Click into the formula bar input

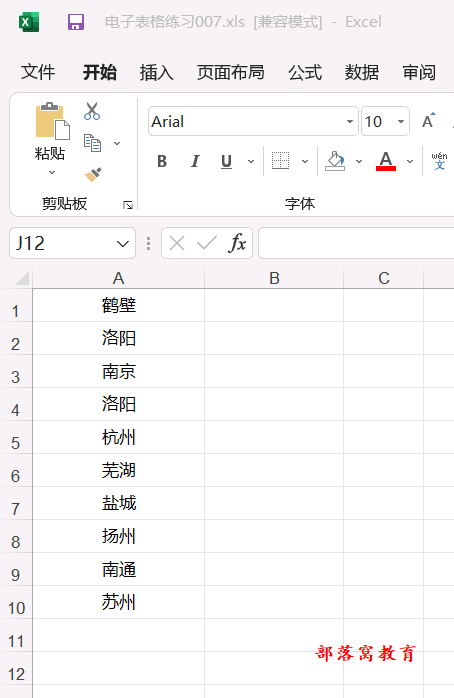356,243
